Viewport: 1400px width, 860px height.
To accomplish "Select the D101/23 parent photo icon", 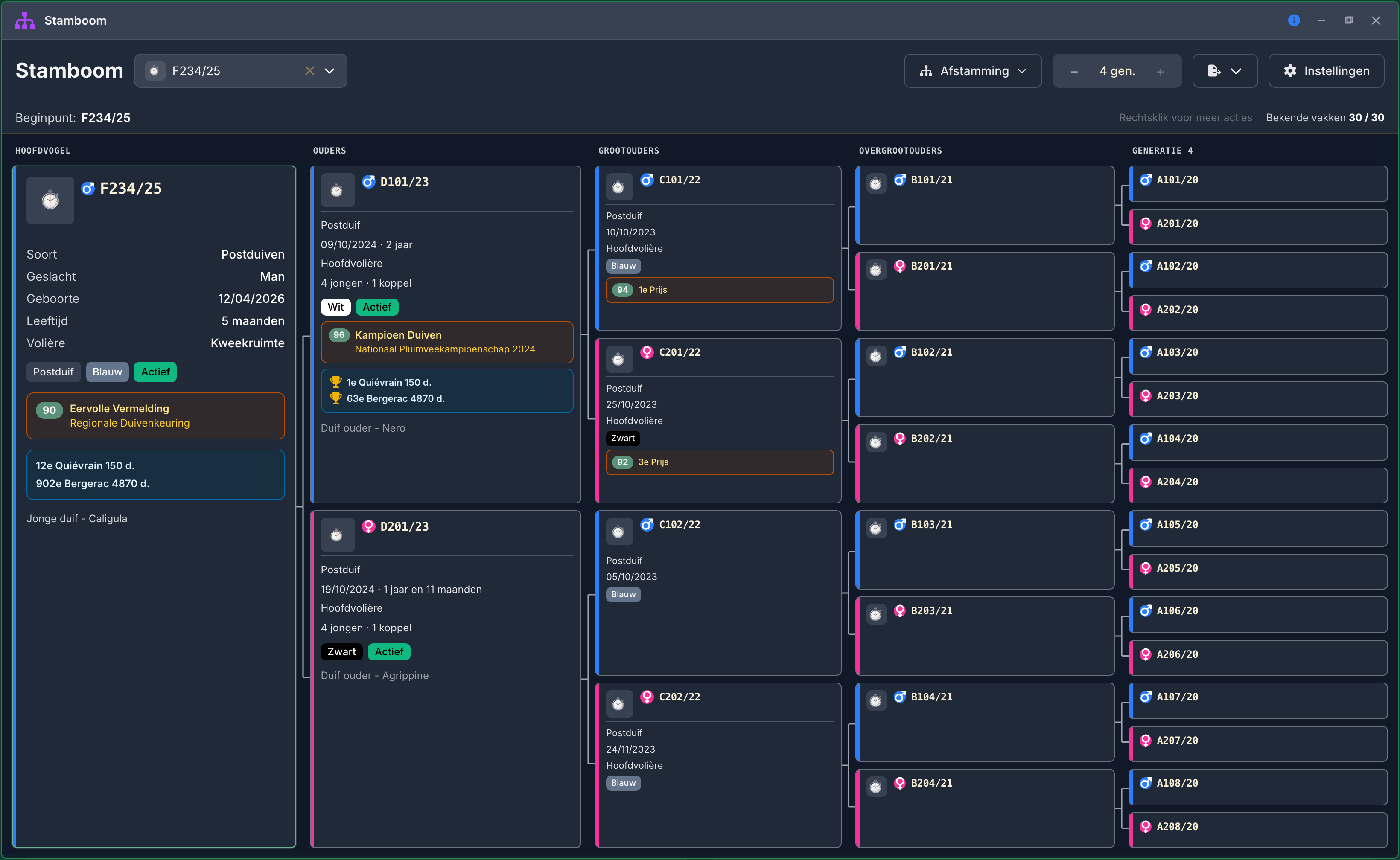I will (338, 191).
